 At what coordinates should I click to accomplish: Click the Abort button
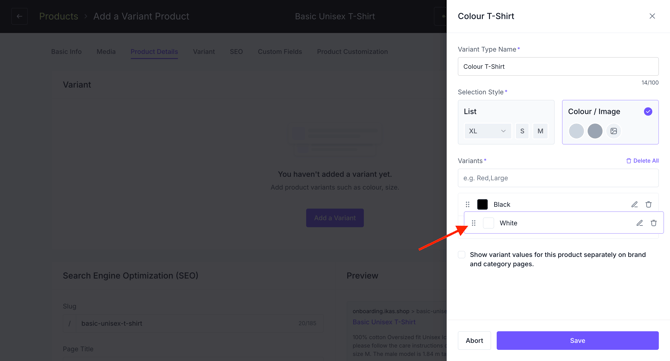click(x=474, y=340)
